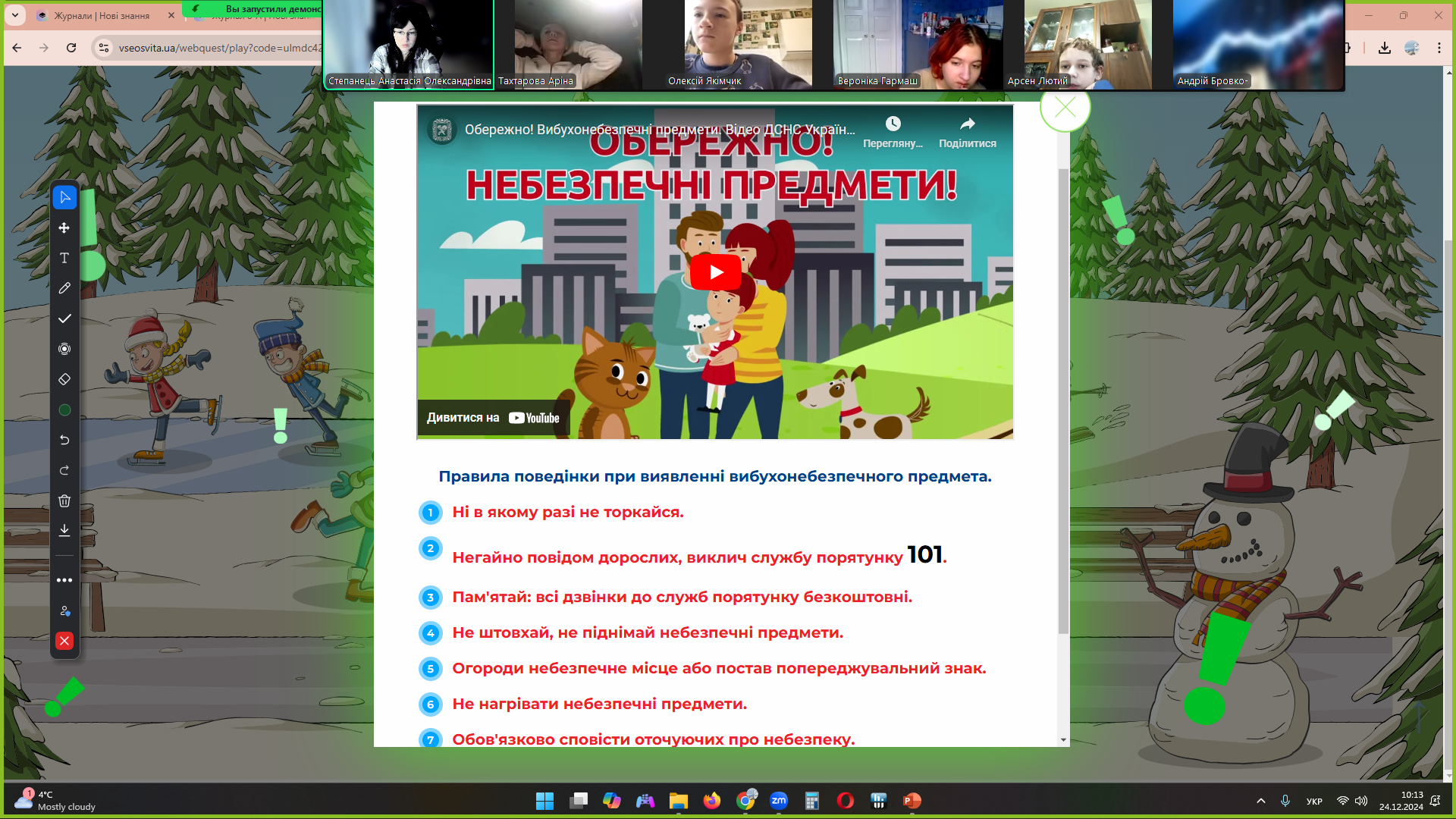Screen dimensions: 1456x819
Task: Click the video title link 'Обережно! Вибухонебезпечні предмети'
Action: coord(660,130)
